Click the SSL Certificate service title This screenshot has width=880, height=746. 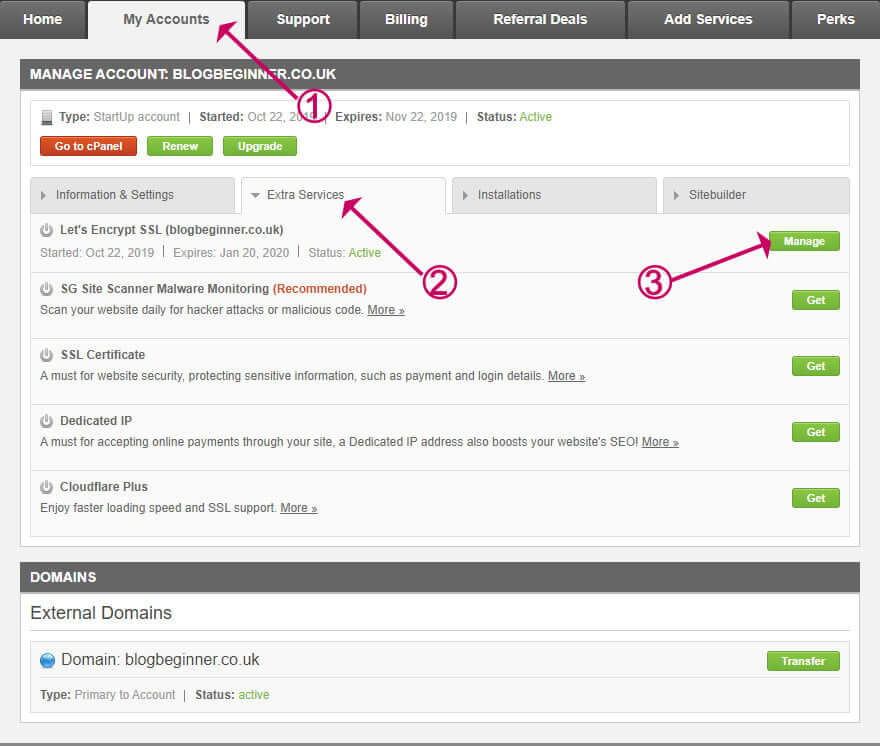click(103, 355)
